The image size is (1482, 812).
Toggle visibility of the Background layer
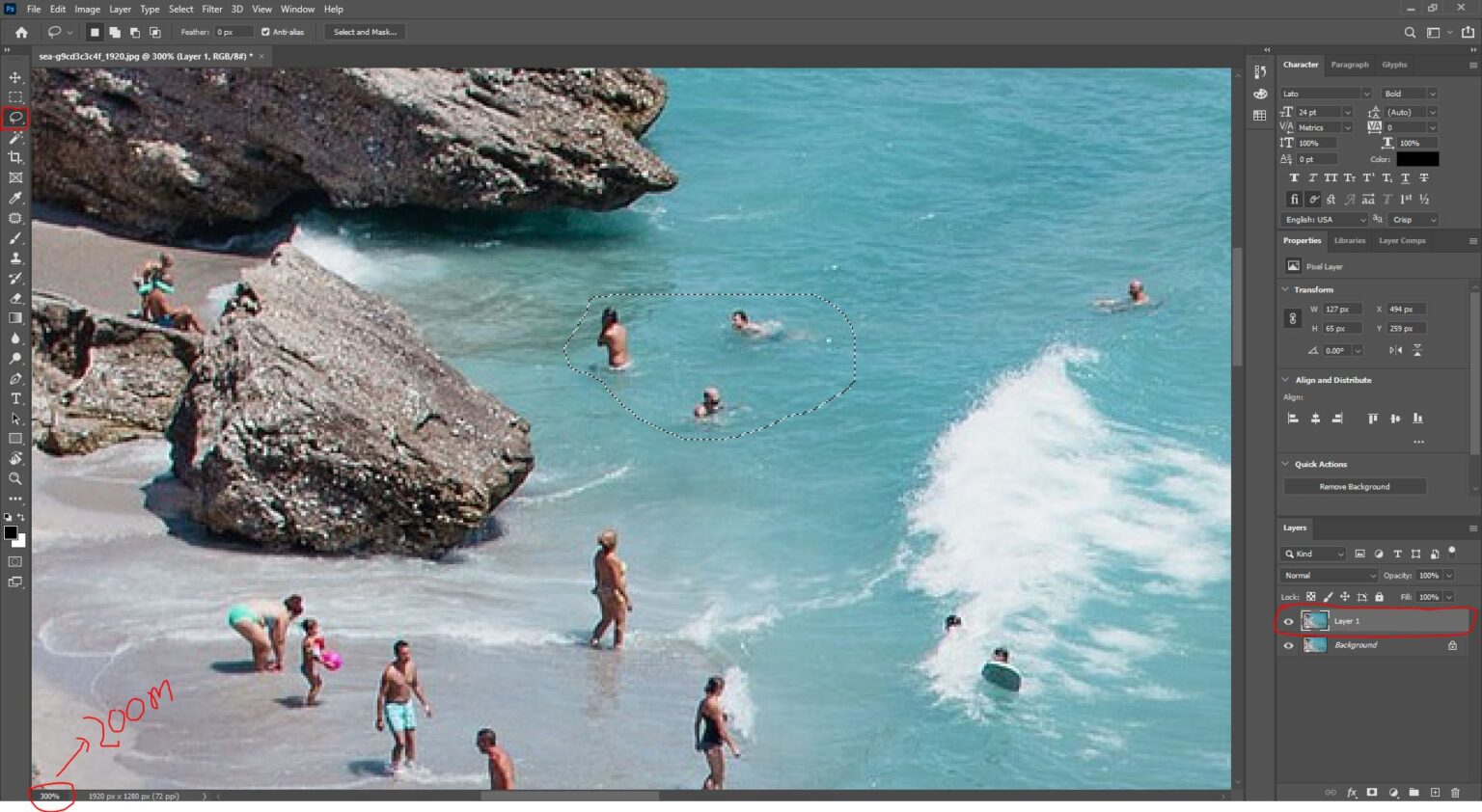[1288, 646]
